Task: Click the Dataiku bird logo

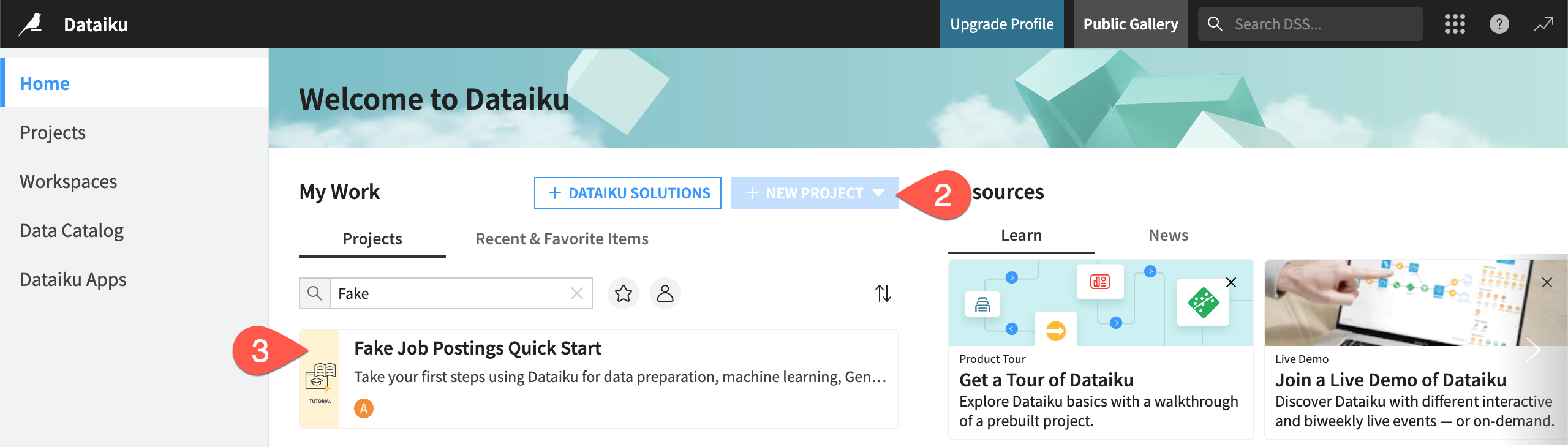Action: coord(32,24)
